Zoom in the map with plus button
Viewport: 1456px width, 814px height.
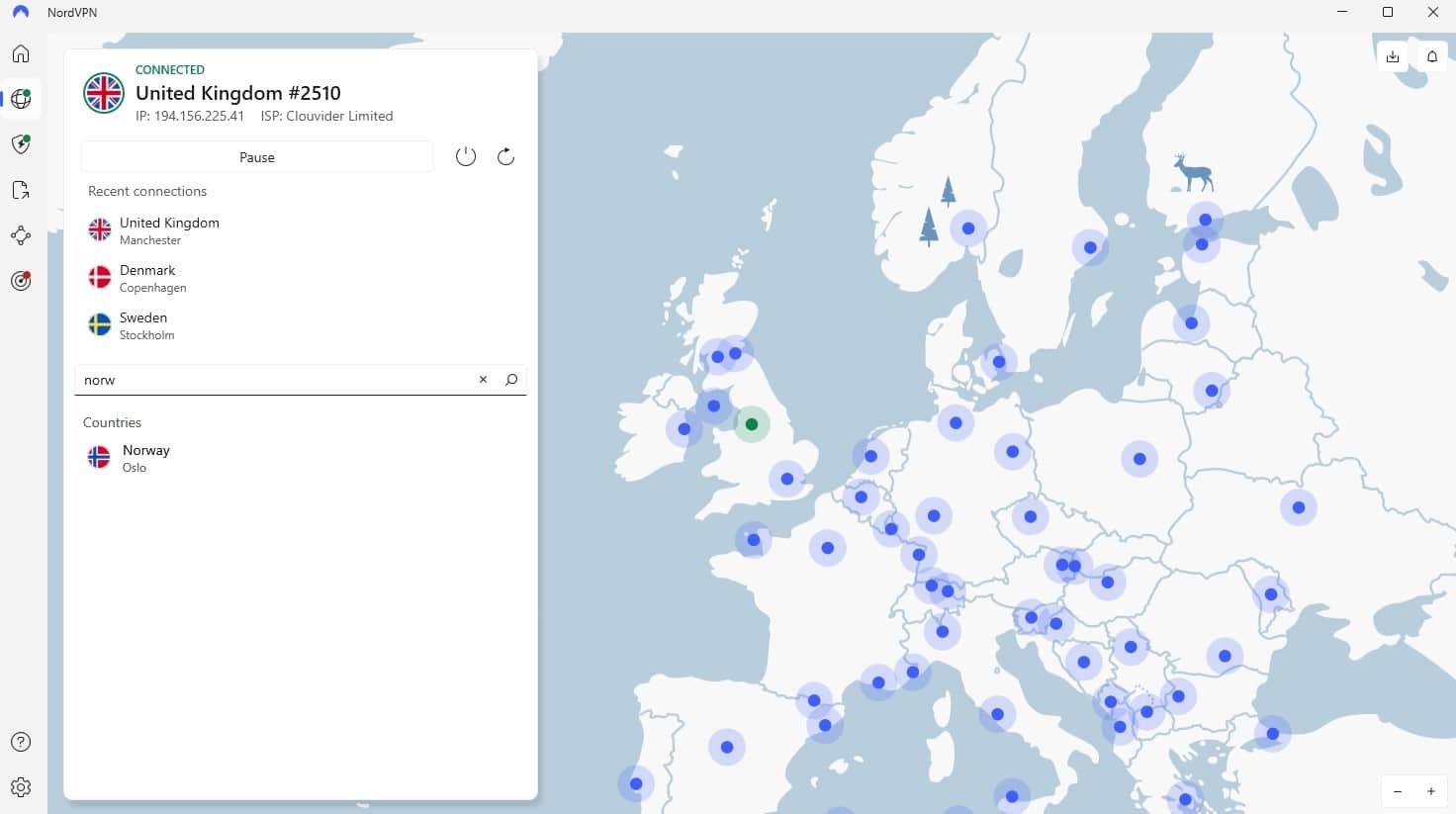(x=1431, y=791)
